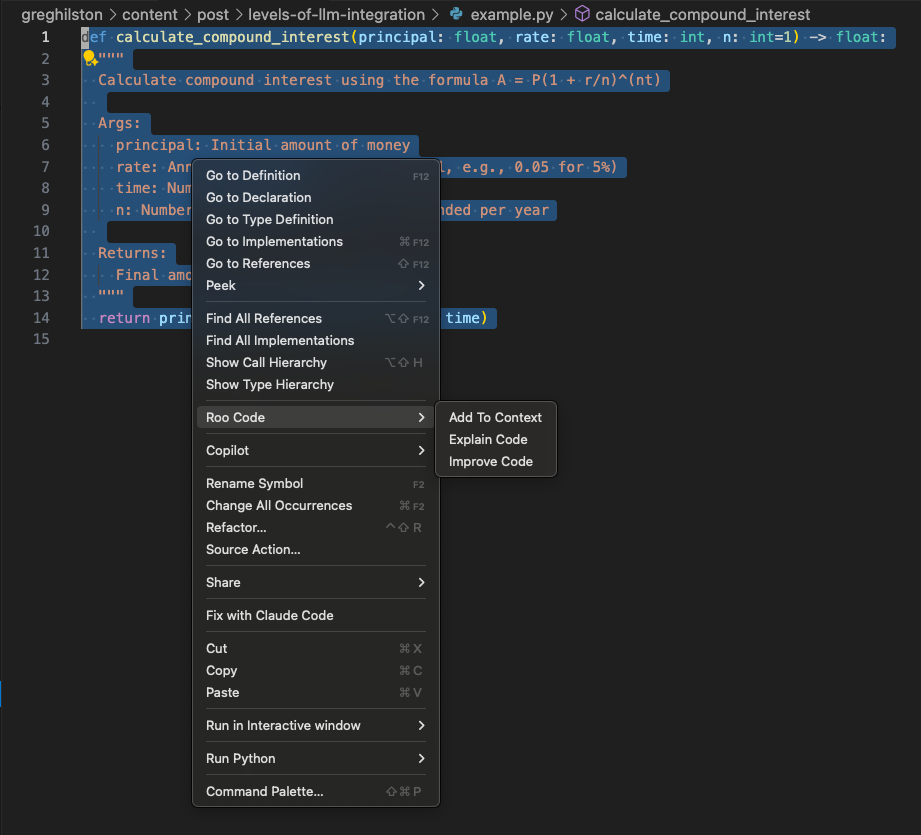Expand Run in Interactive window submenu
The height and width of the screenshot is (835, 921).
315,726
